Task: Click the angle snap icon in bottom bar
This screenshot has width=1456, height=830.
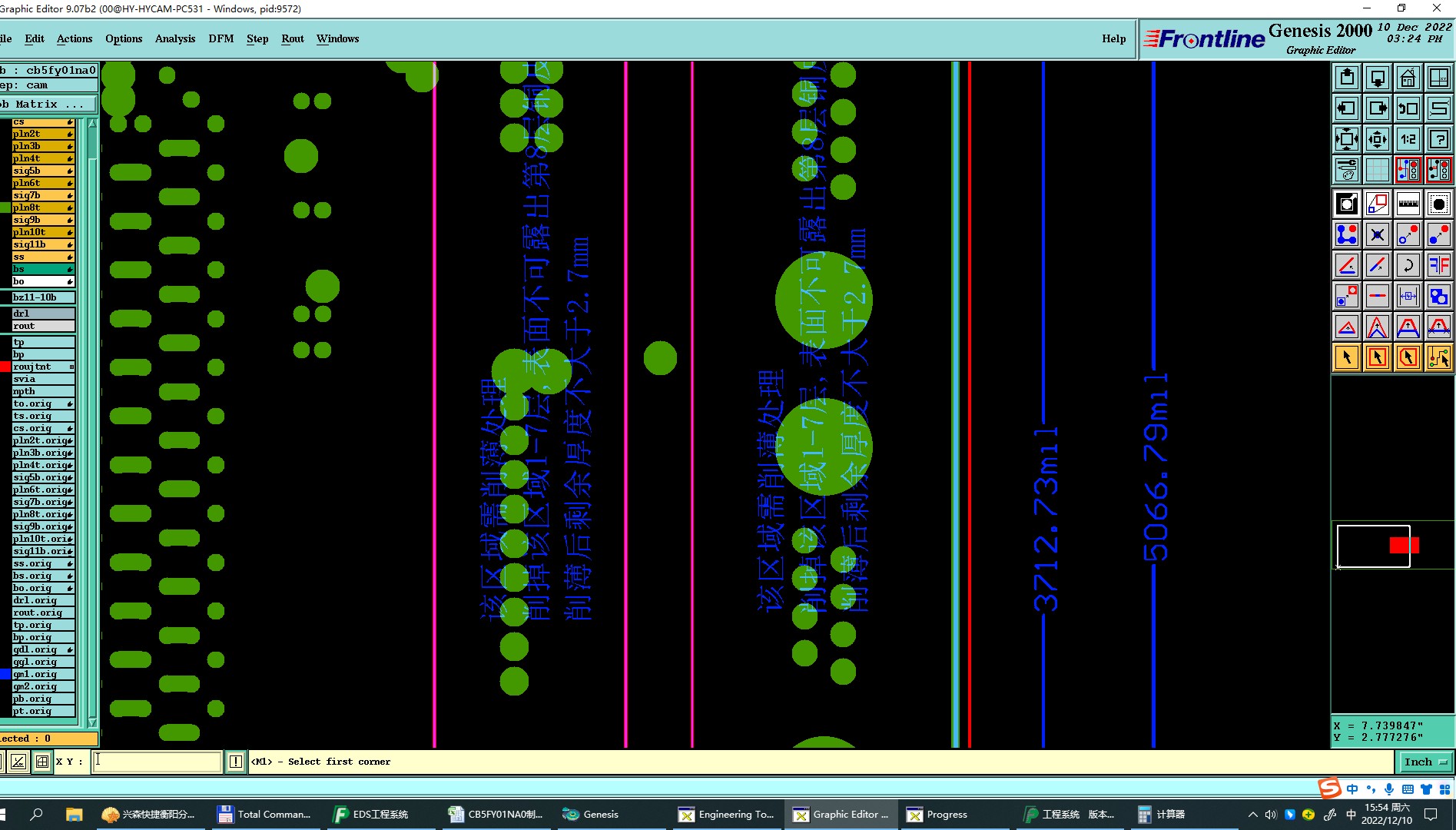Action: tap(18, 762)
